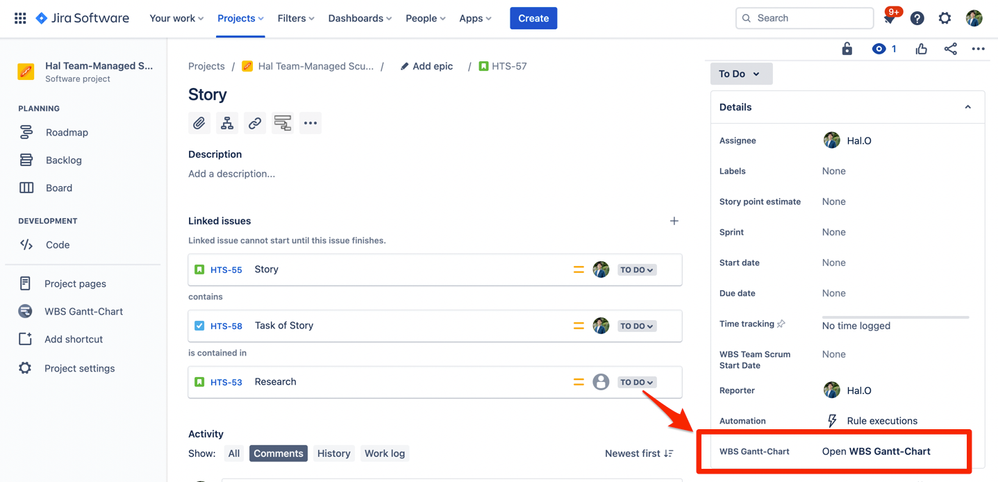
Task: Open the notifications bell
Action: [x=889, y=19]
